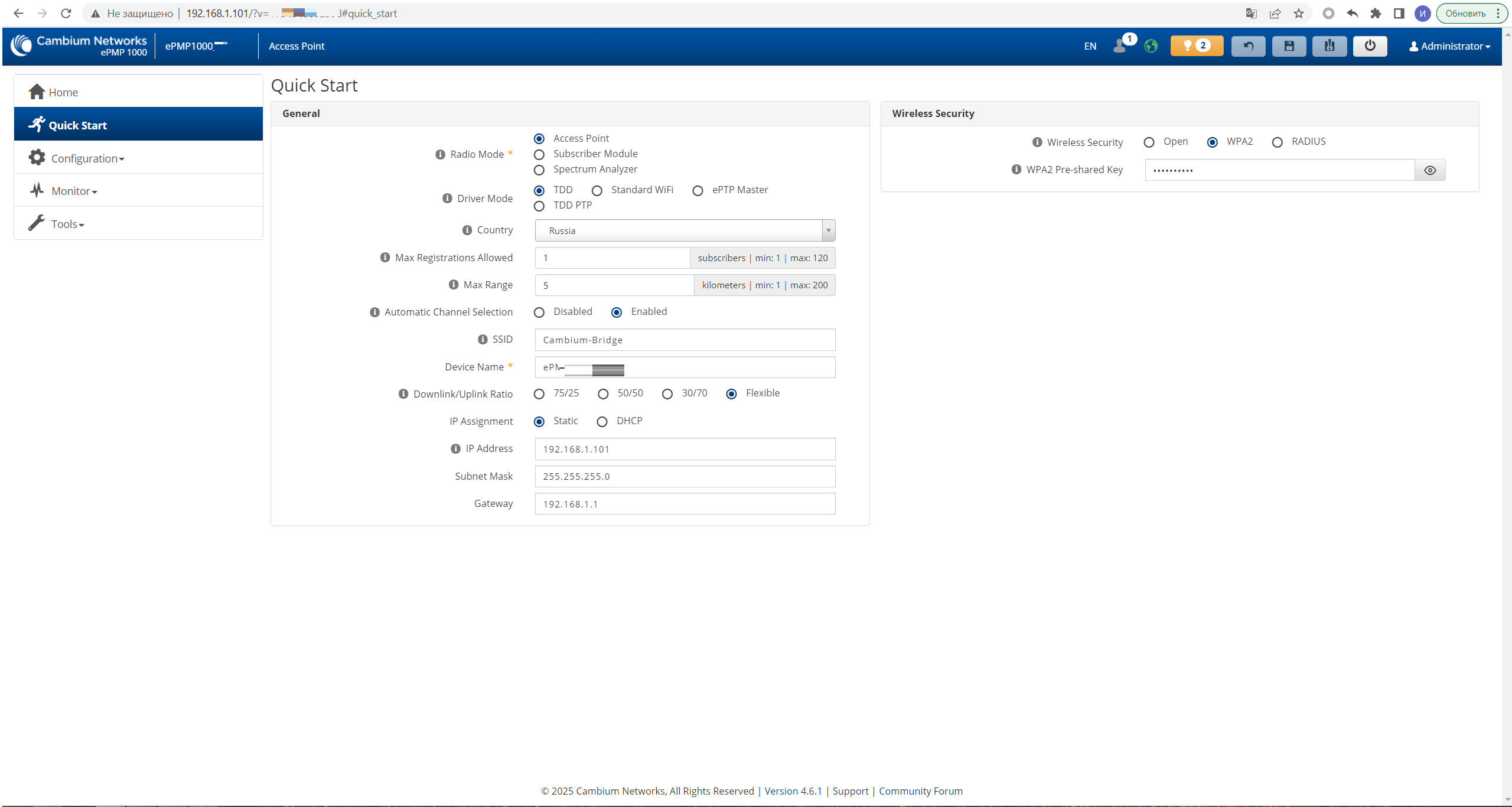The image size is (1512, 807).
Task: Click the reboot power icon button
Action: coord(1370,46)
